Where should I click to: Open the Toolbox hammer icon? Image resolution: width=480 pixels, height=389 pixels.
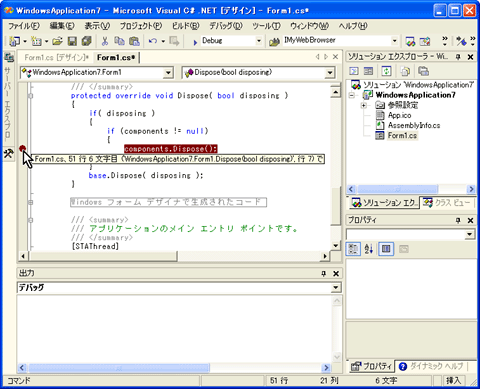(9, 153)
